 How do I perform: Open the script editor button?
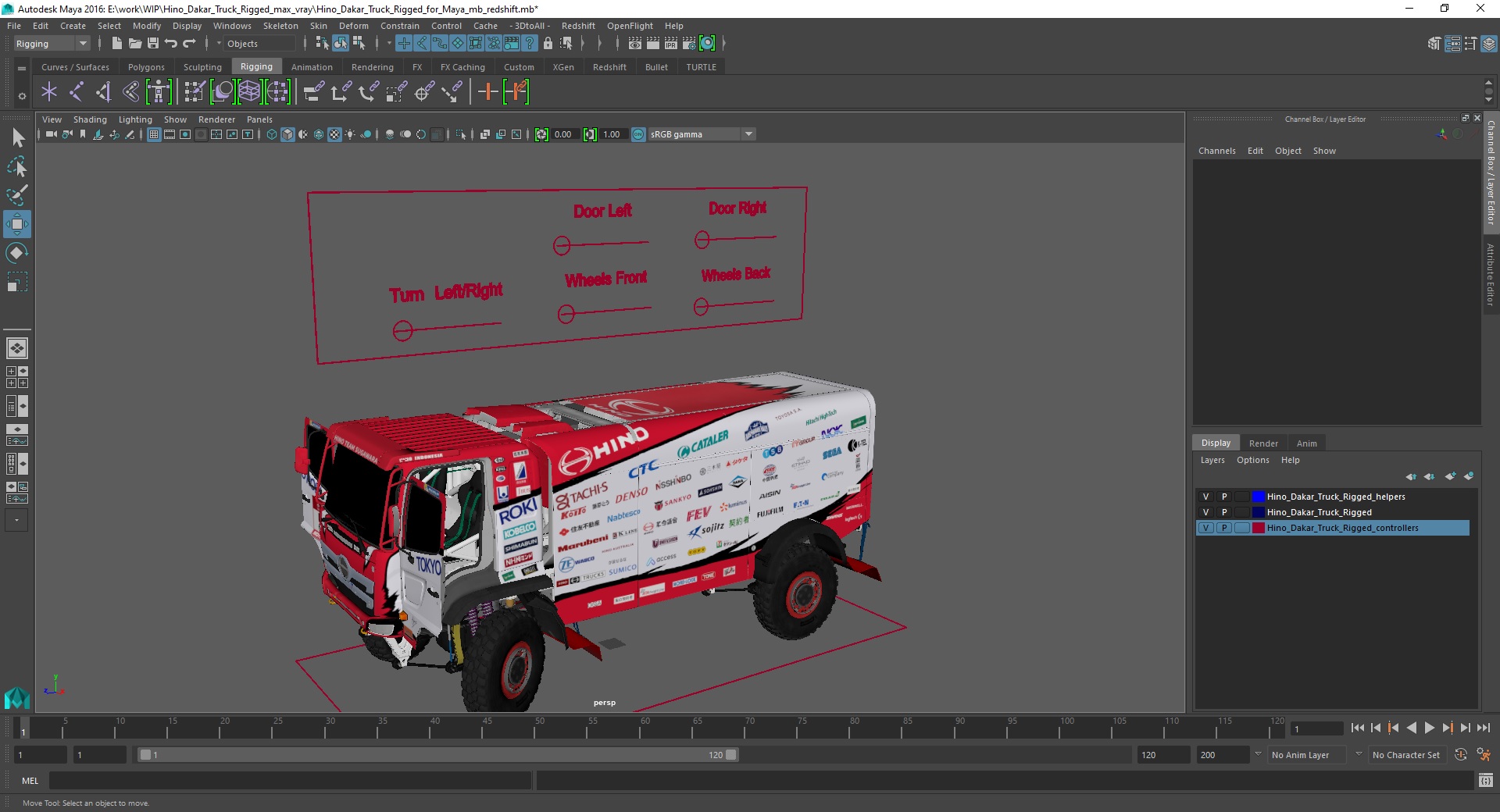pyautogui.click(x=1485, y=781)
